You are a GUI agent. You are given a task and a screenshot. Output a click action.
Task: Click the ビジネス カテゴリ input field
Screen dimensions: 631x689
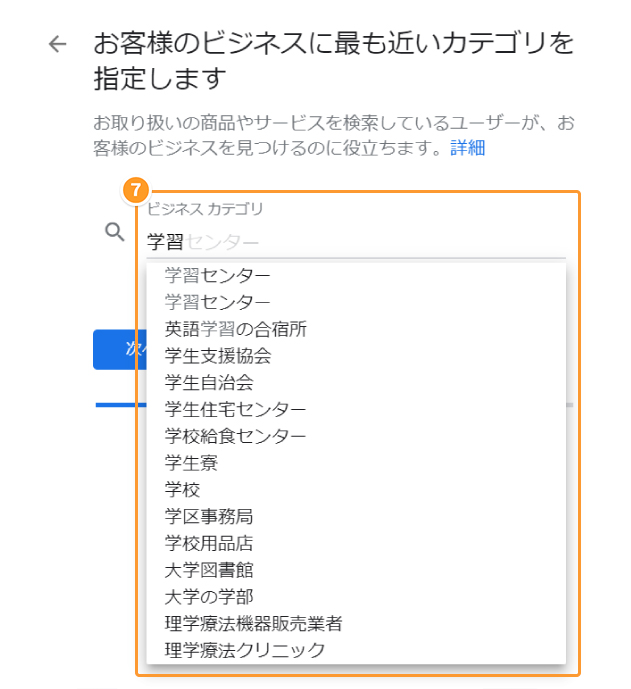pyautogui.click(x=356, y=242)
